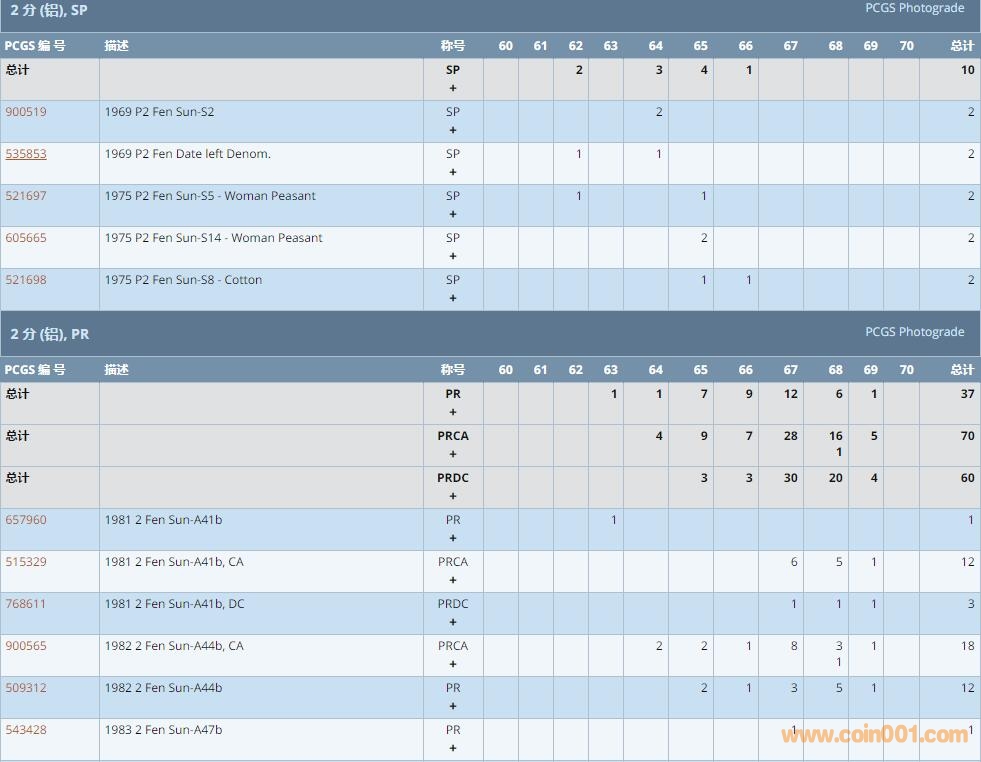Click the 521697 coin number link

[26, 196]
